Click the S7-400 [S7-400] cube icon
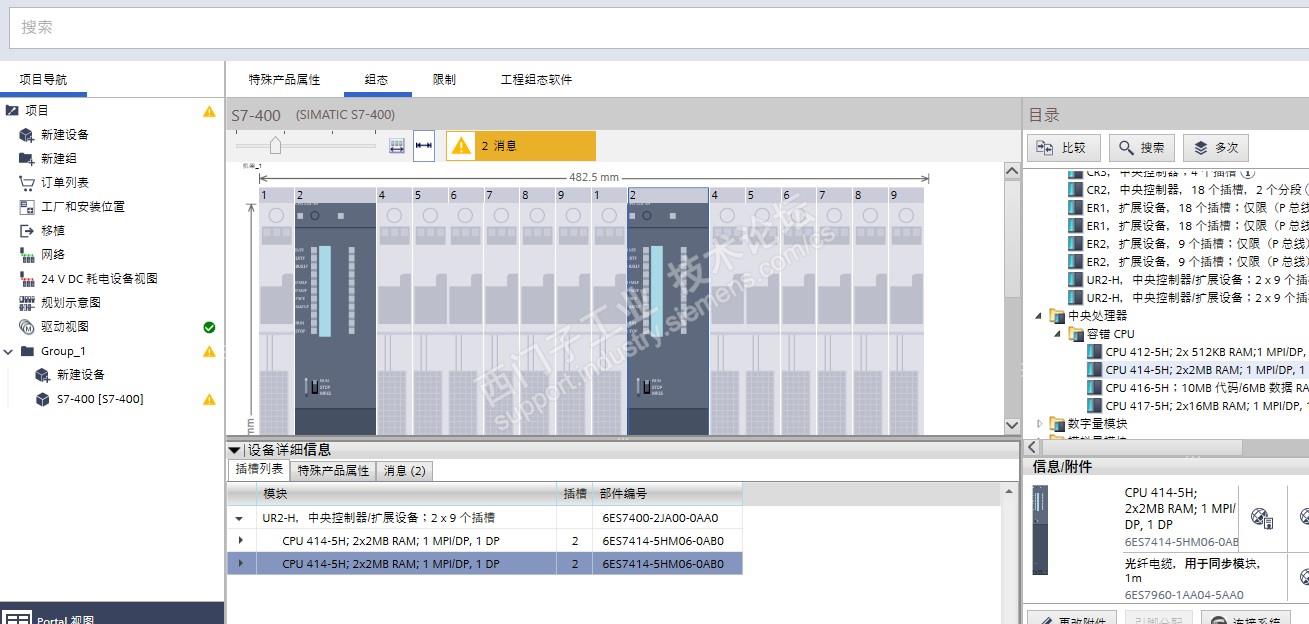The width and height of the screenshot is (1309, 624). click(x=43, y=399)
